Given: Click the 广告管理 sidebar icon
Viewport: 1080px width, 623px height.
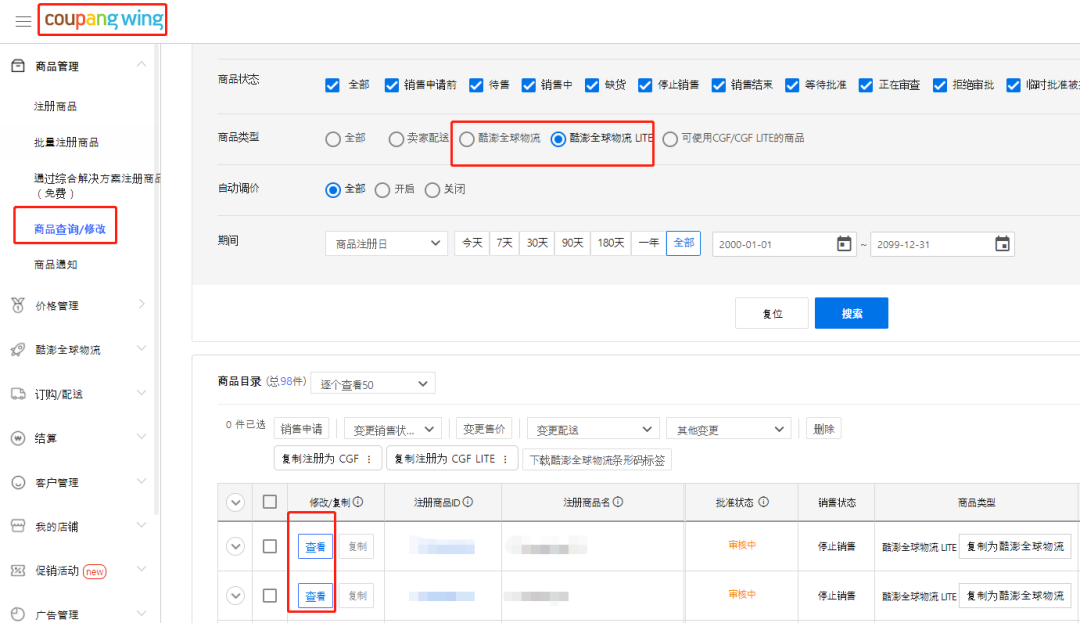Looking at the screenshot, I should coord(18,615).
